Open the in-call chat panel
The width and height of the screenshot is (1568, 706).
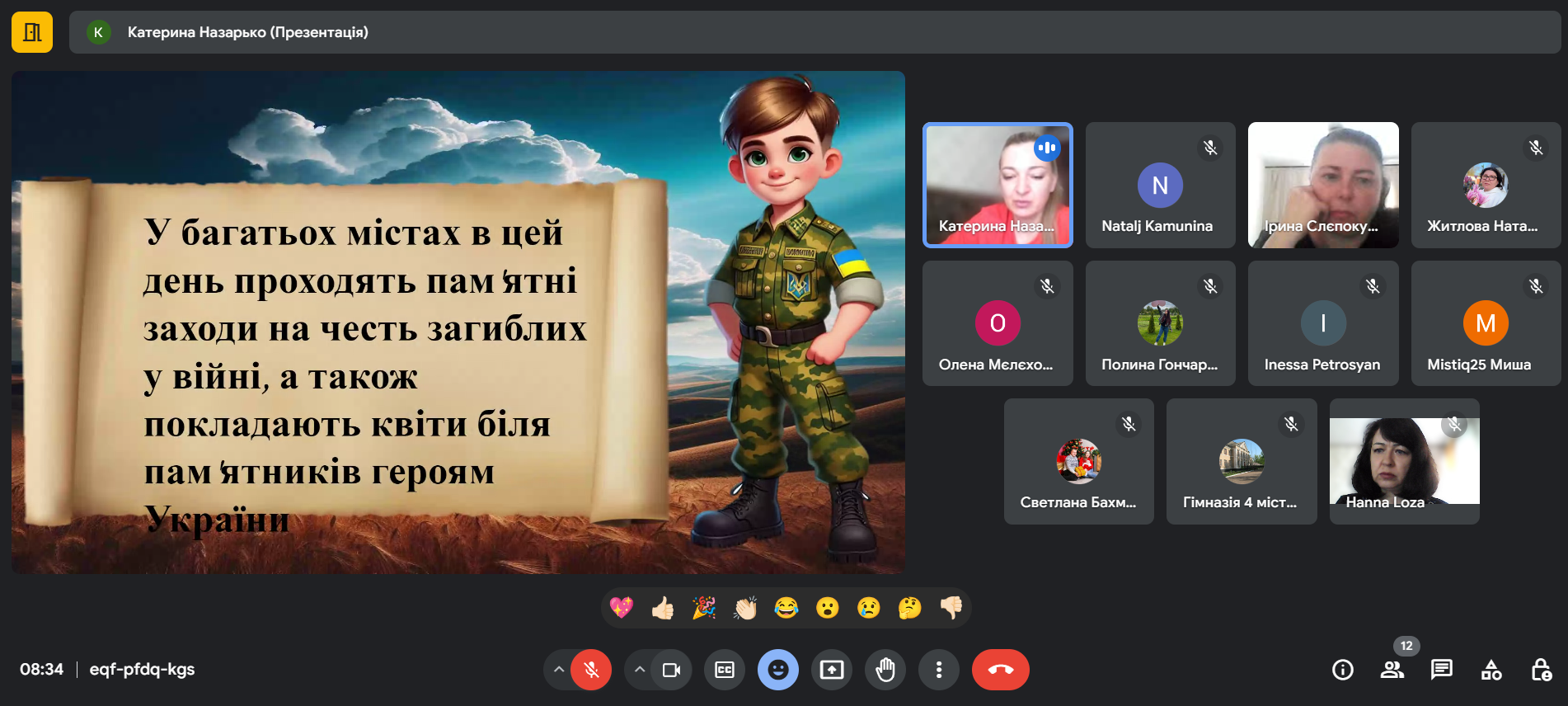(1441, 670)
